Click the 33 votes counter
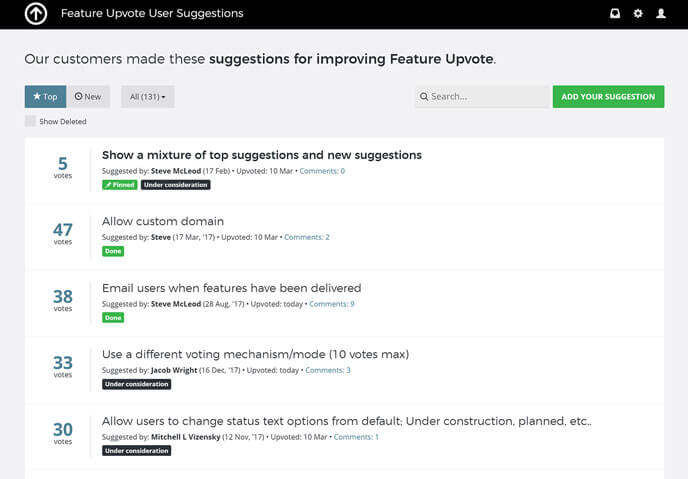This screenshot has height=479, width=688. click(x=63, y=366)
